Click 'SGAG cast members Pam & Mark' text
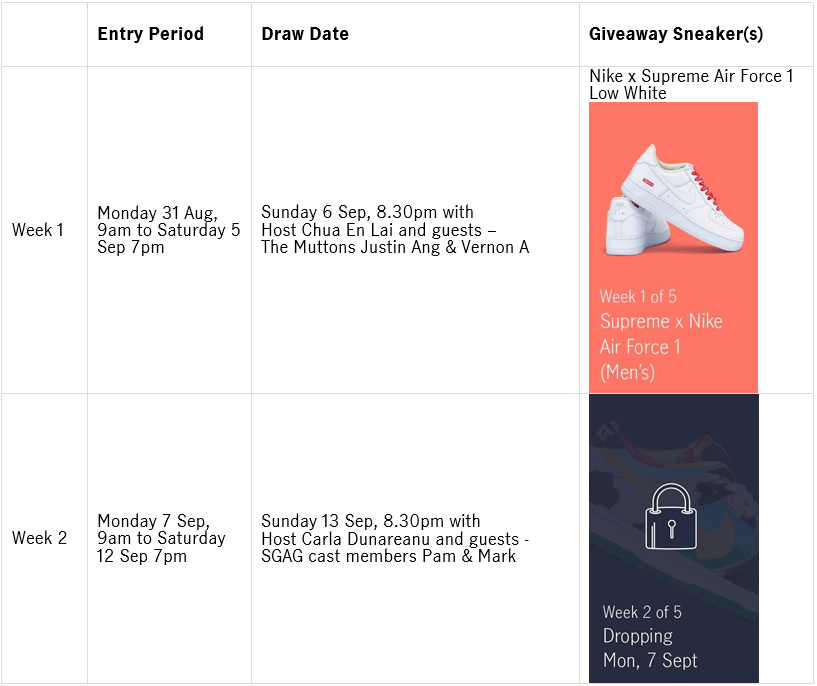Screen dimensions: 817x686 pos(388,556)
